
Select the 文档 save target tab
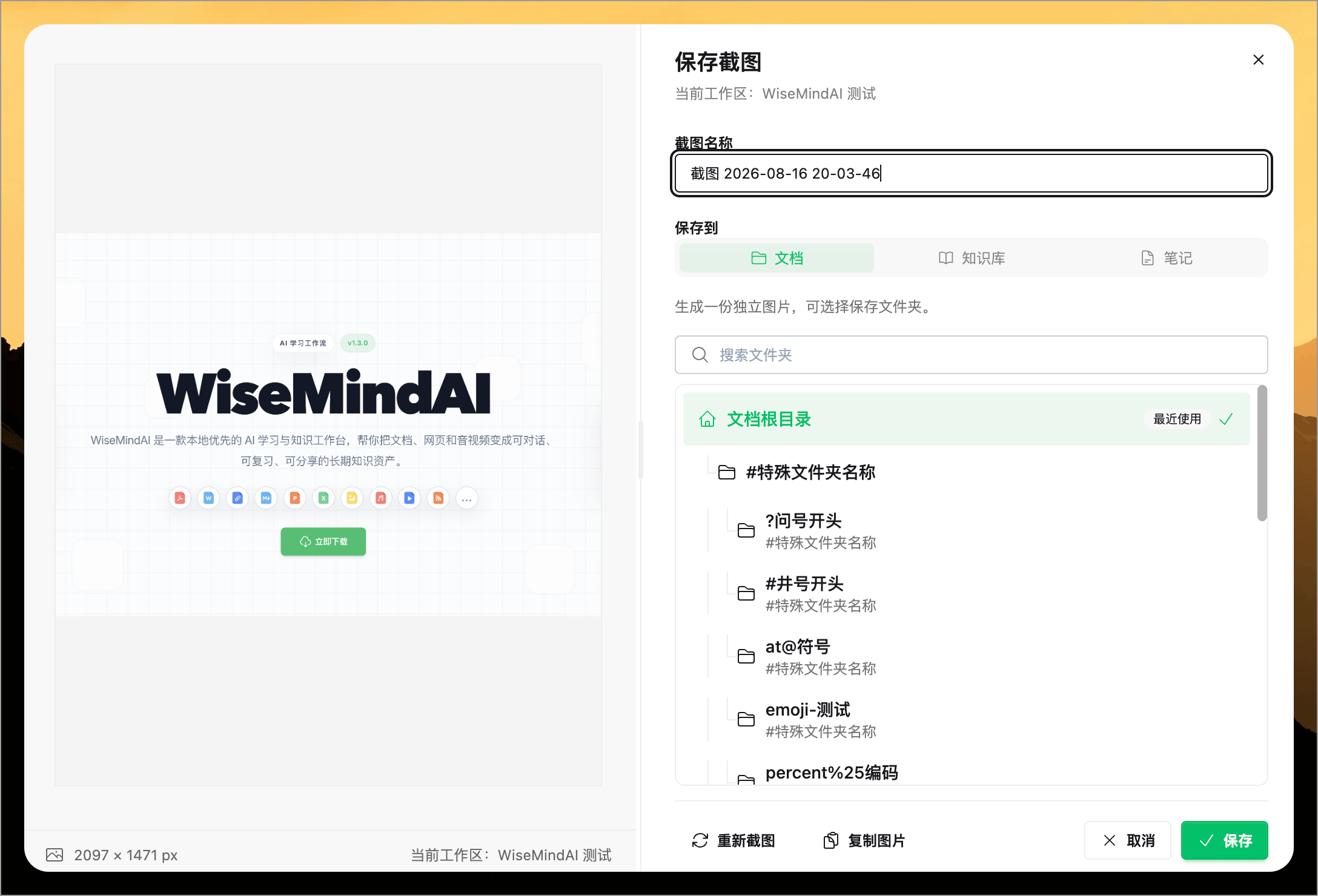777,259
